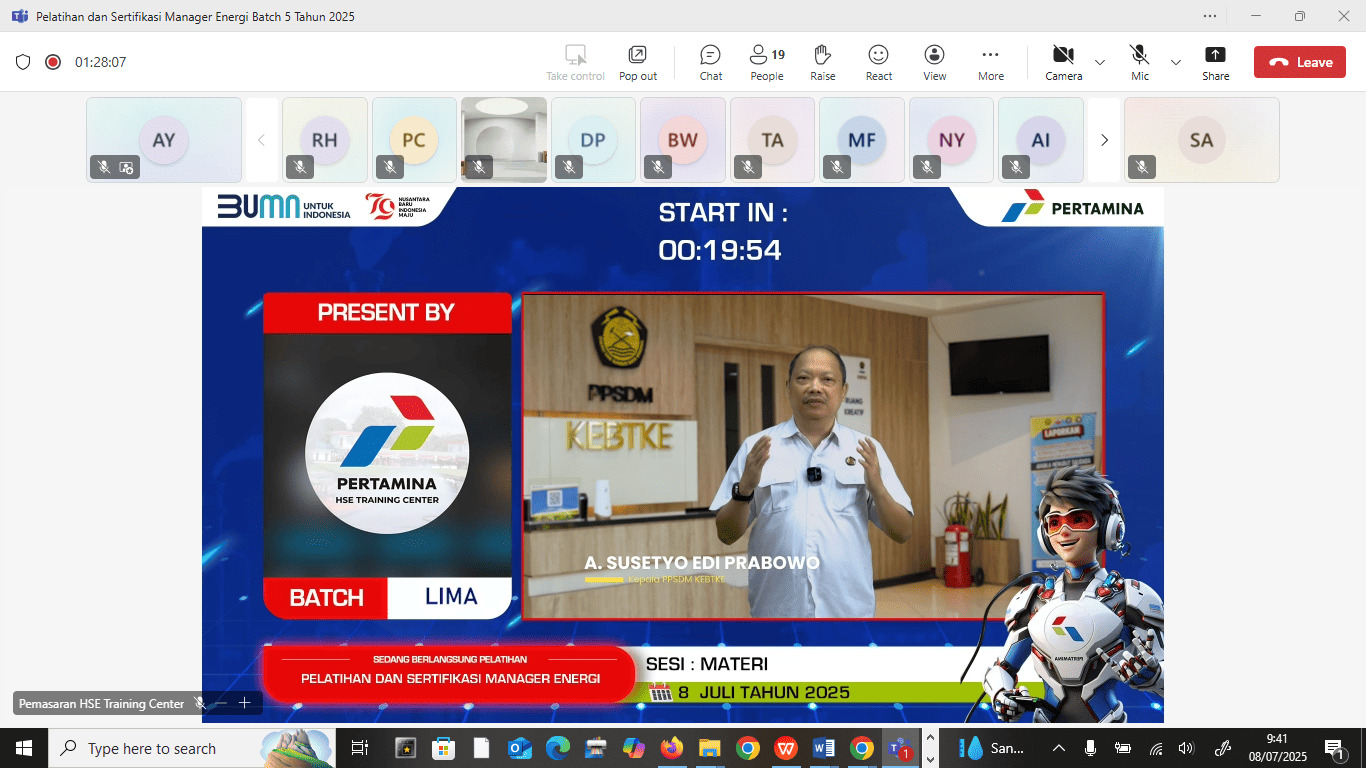Open the volume control in tray
The height and width of the screenshot is (768, 1366).
pyautogui.click(x=1187, y=748)
